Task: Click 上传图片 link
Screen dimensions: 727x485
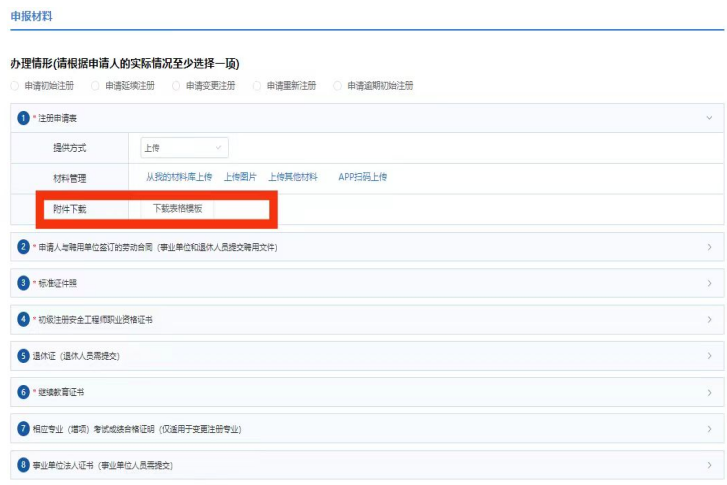Action: click(240, 177)
